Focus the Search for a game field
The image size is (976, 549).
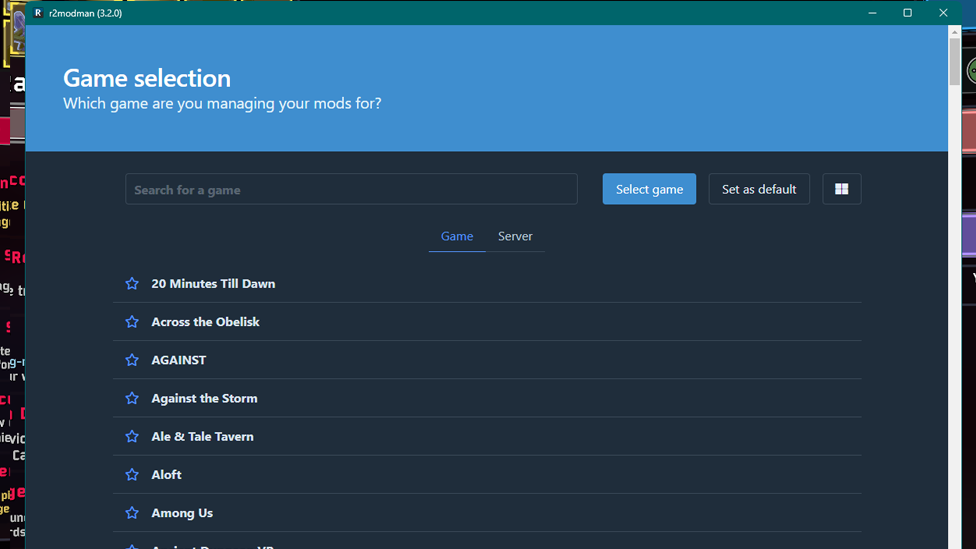tap(351, 189)
